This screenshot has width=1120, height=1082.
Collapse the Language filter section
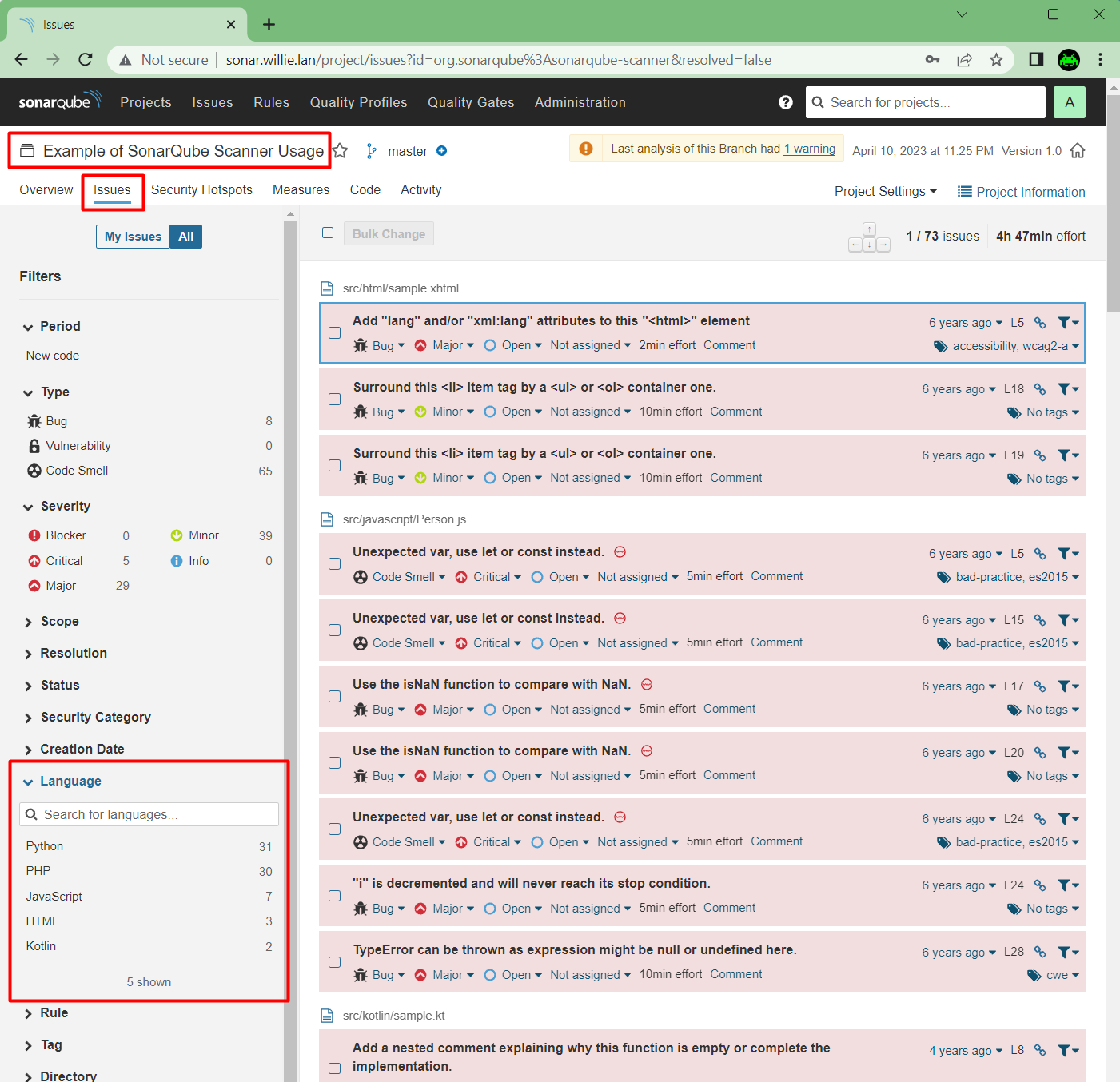(x=62, y=782)
